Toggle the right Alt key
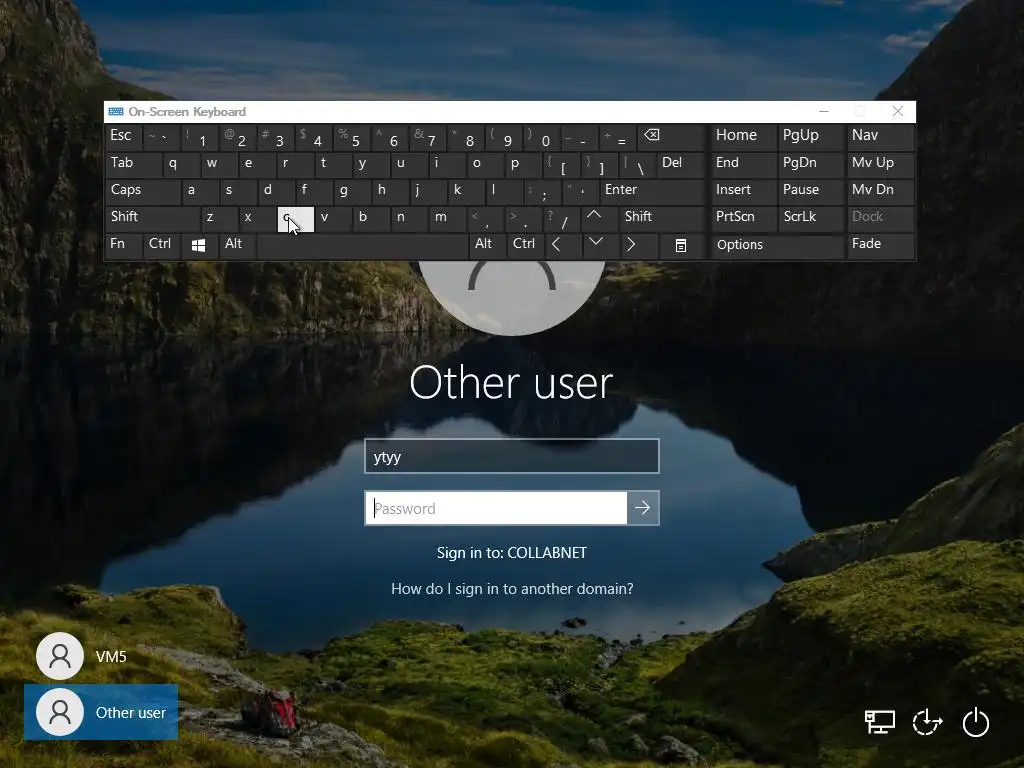Viewport: 1024px width, 768px height. click(x=487, y=245)
